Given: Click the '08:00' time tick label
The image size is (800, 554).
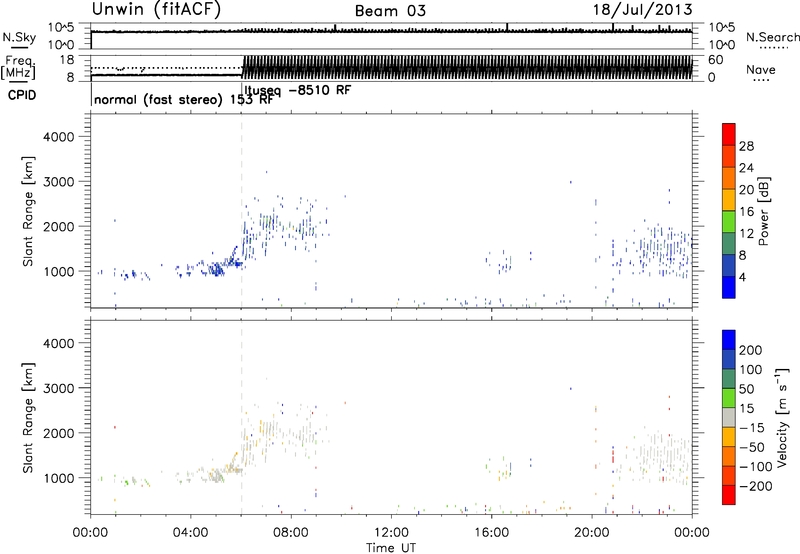Looking at the screenshot, I should [x=291, y=533].
